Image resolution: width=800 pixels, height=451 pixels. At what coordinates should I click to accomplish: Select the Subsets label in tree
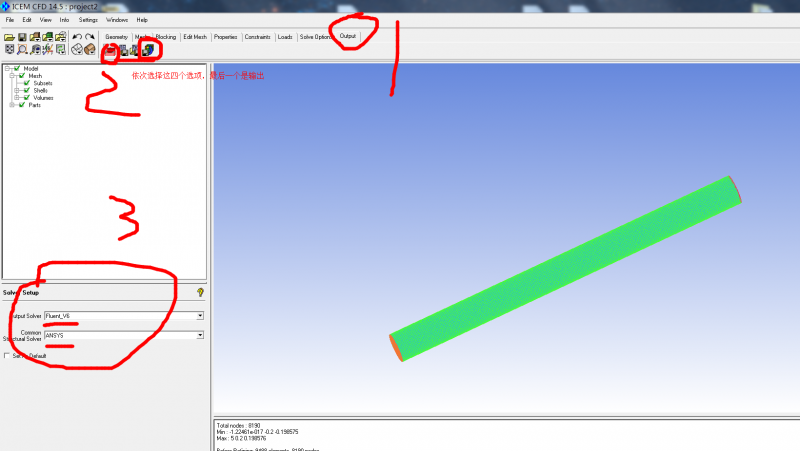pyautogui.click(x=43, y=83)
